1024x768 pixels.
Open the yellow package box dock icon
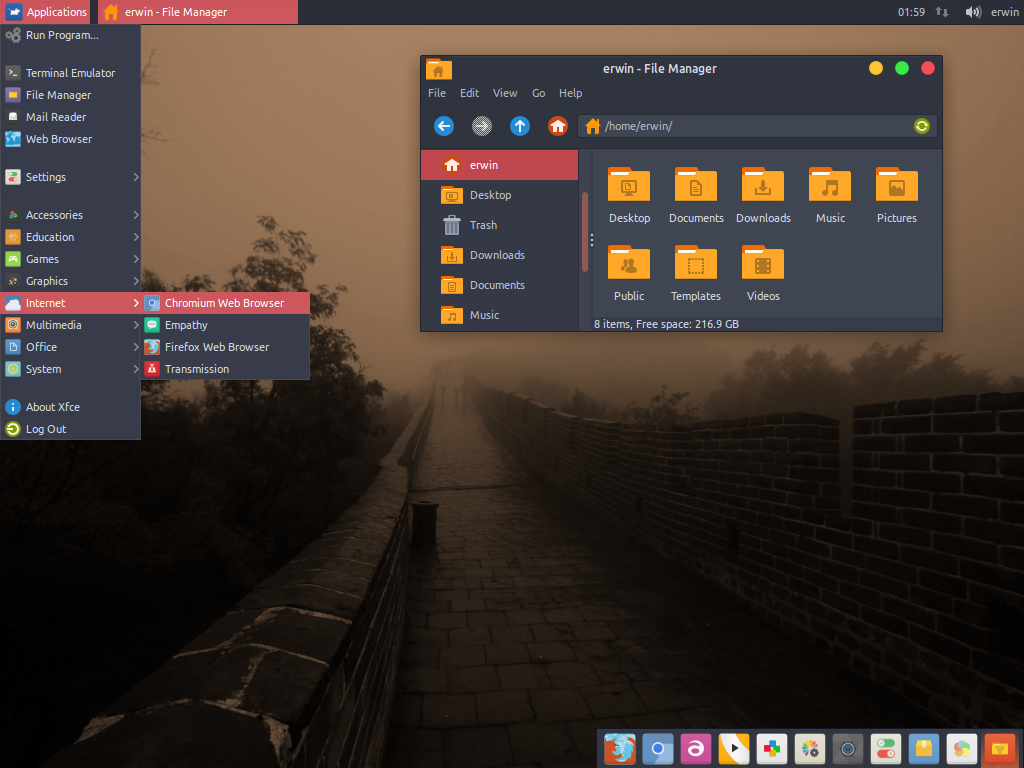click(923, 748)
